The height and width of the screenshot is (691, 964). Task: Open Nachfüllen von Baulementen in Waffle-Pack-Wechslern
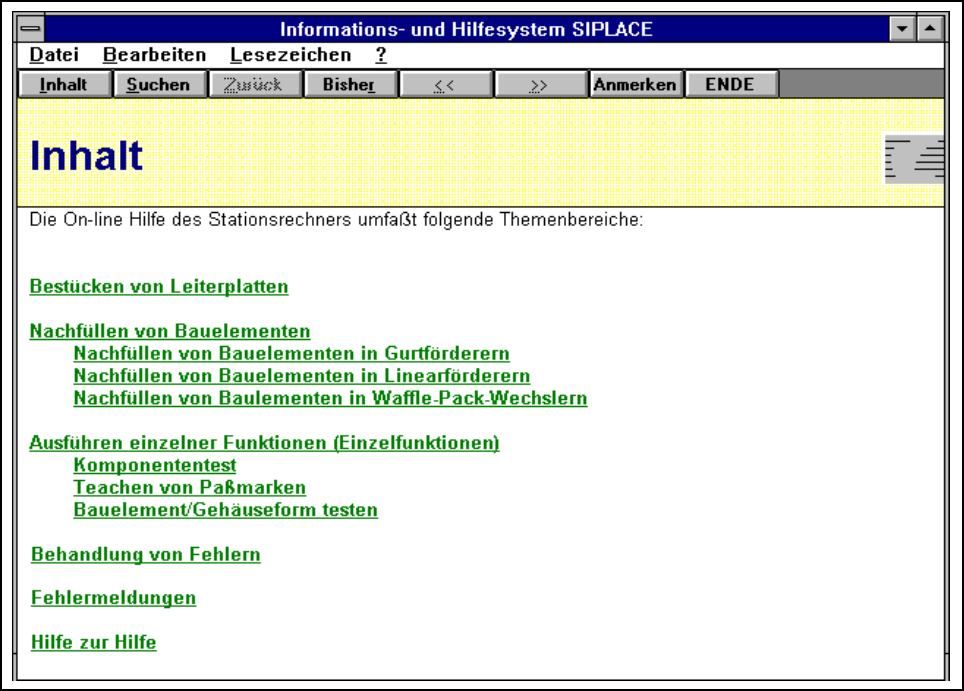tap(330, 398)
